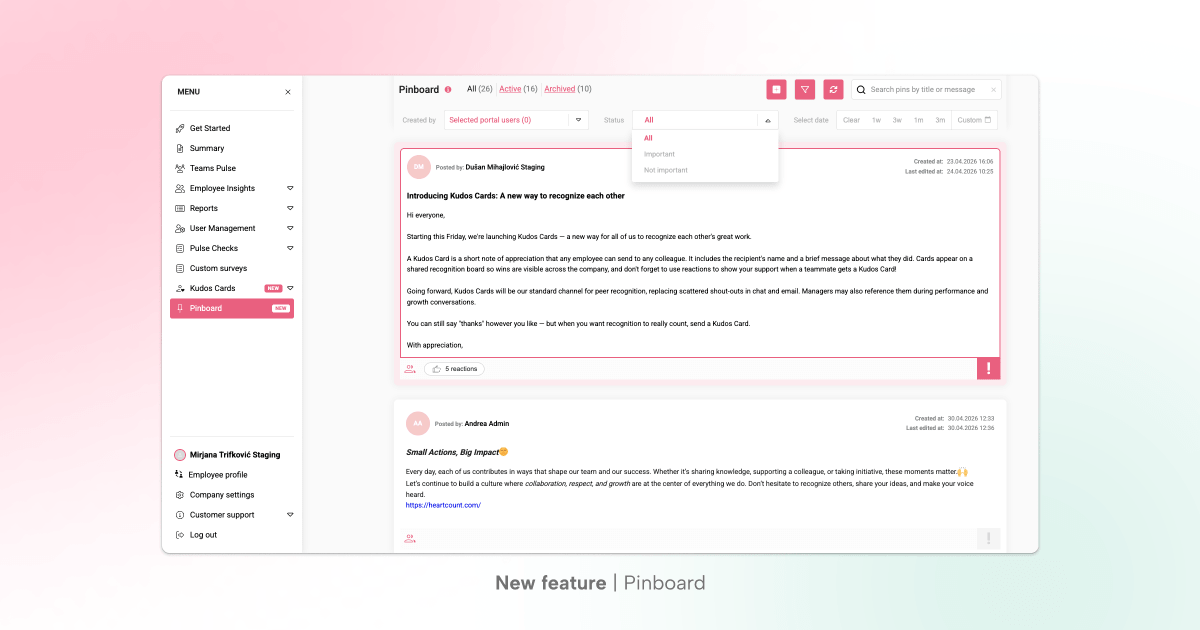Image resolution: width=1200 pixels, height=630 pixels.
Task: Select the highlighted Pinboard menu item
Action: point(232,308)
